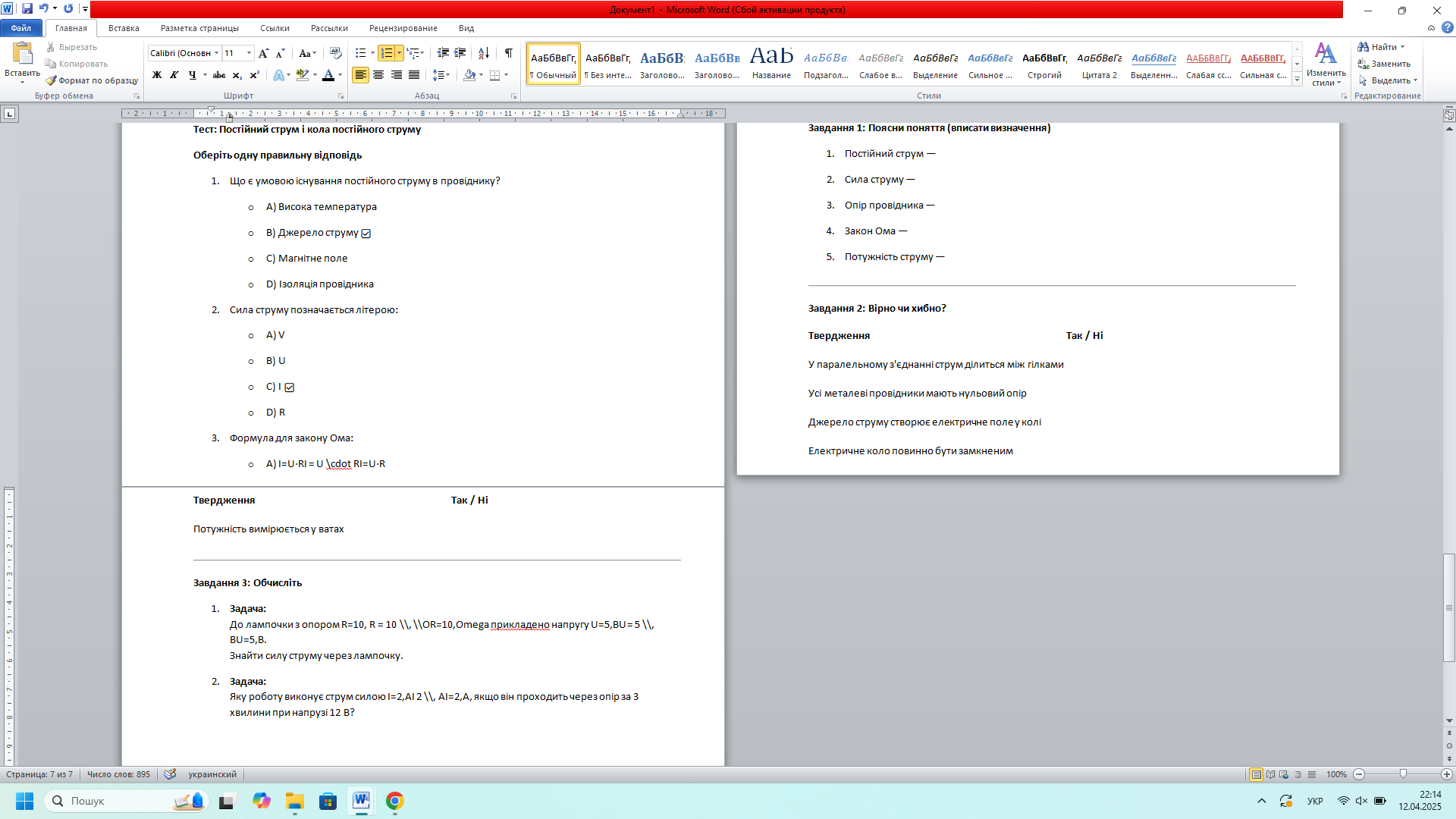Switch to Outline view

(x=1298, y=774)
